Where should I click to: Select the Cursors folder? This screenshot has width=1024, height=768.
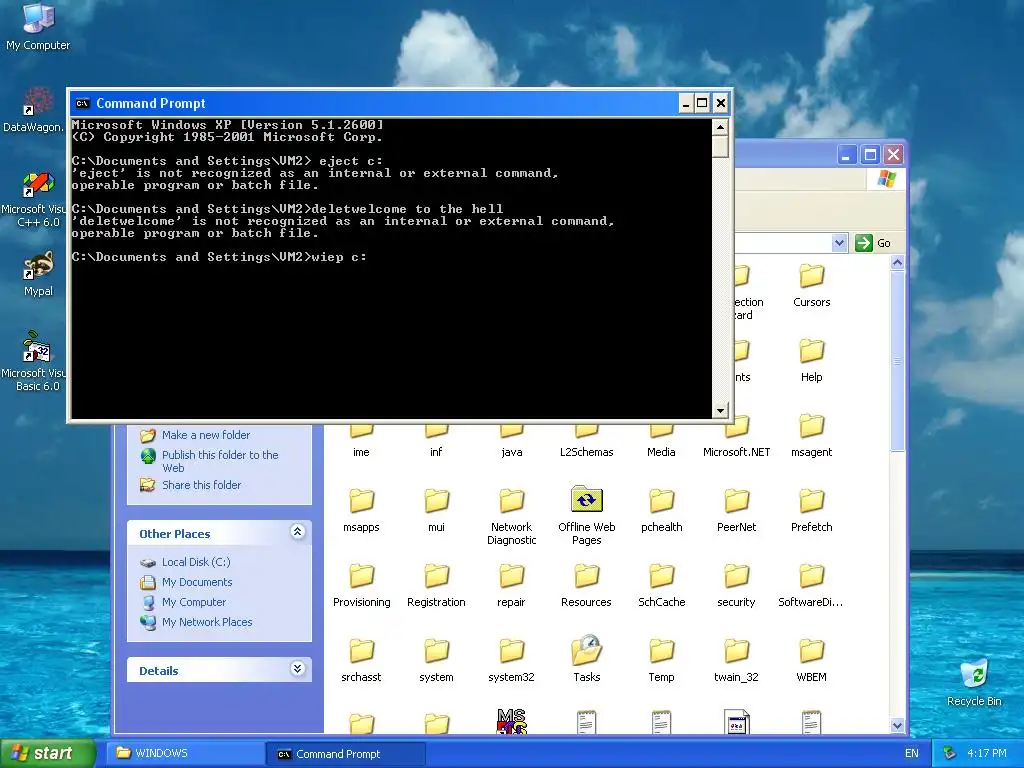811,285
